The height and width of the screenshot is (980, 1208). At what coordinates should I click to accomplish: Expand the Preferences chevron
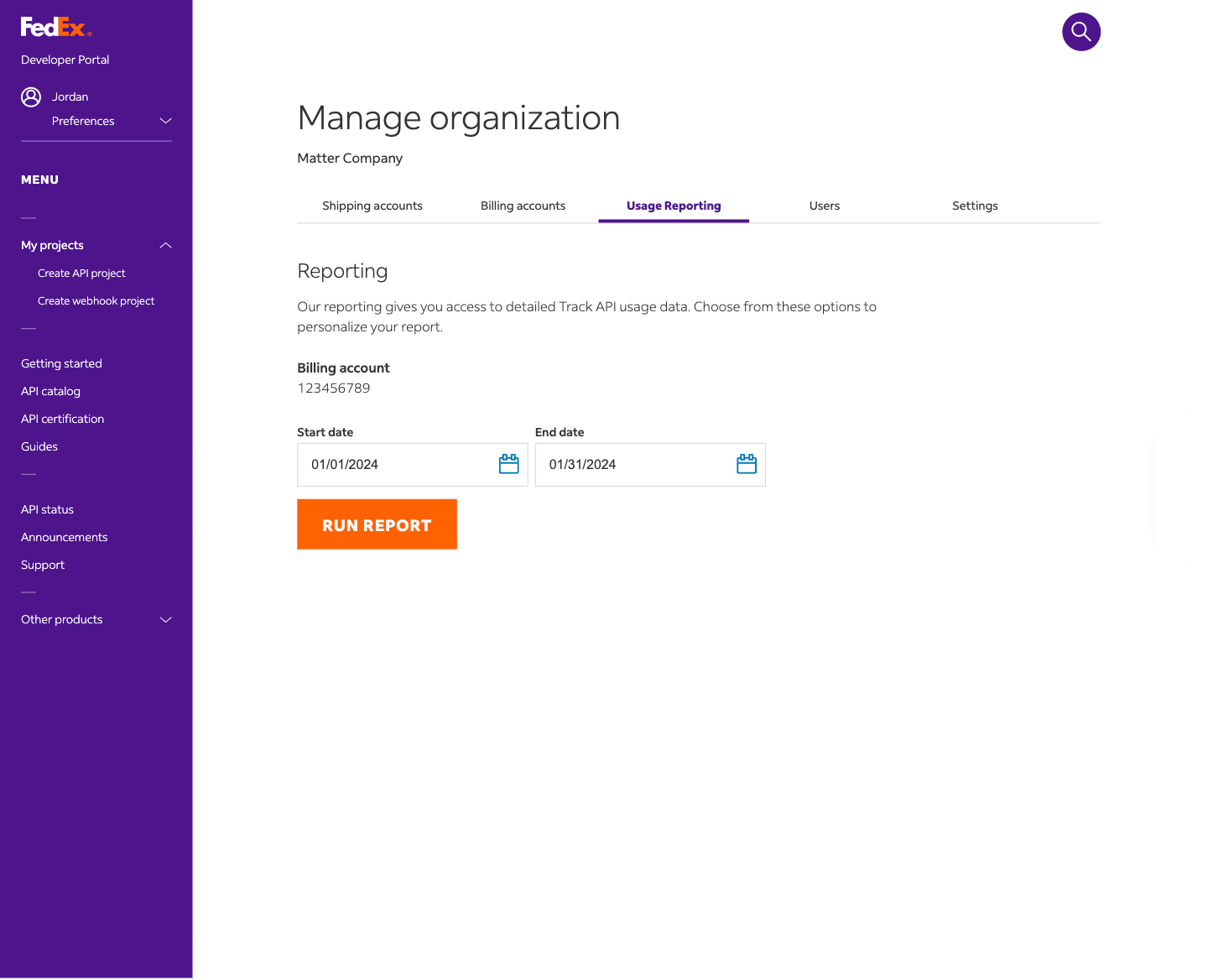click(166, 121)
